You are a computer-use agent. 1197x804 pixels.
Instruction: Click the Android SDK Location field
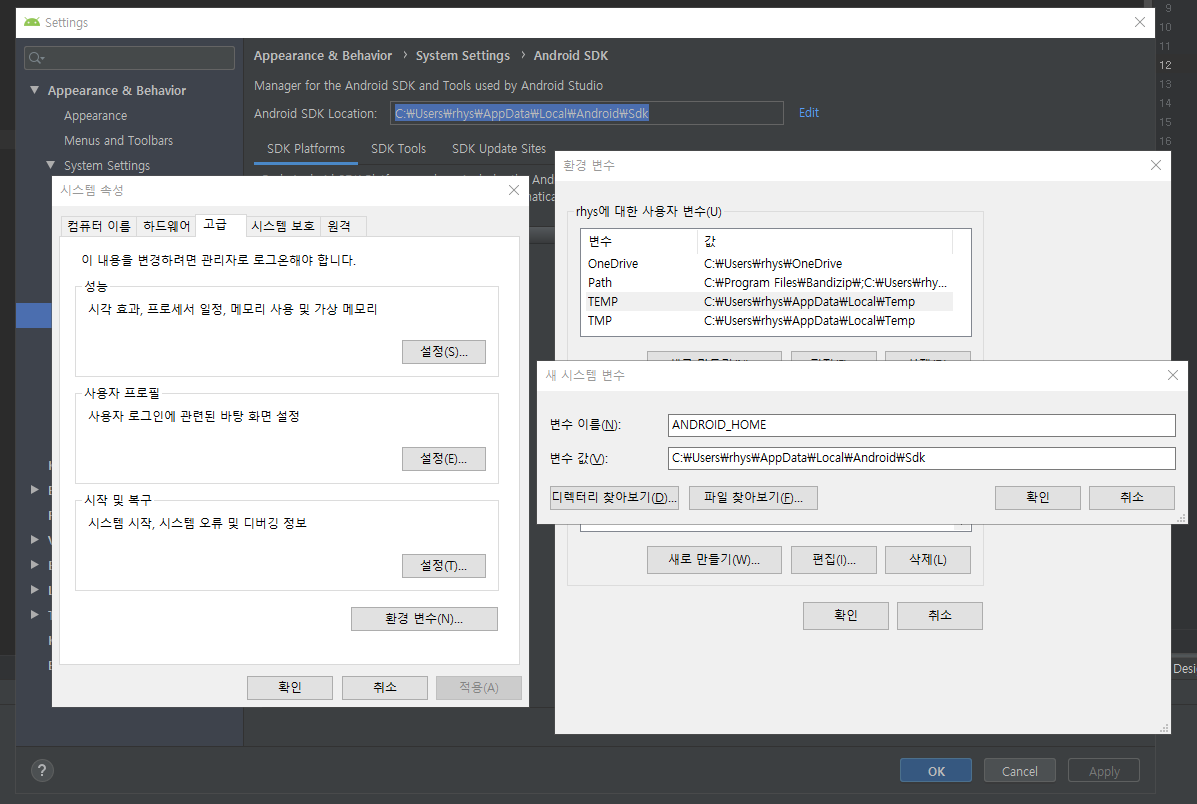click(586, 113)
